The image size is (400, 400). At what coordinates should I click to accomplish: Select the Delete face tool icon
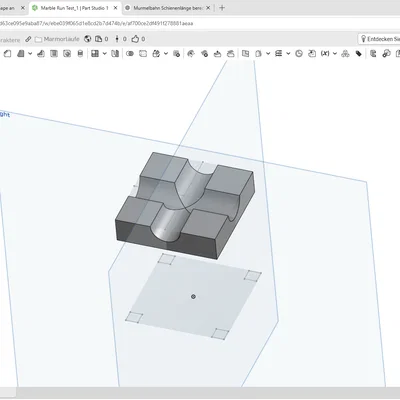[x=204, y=53]
